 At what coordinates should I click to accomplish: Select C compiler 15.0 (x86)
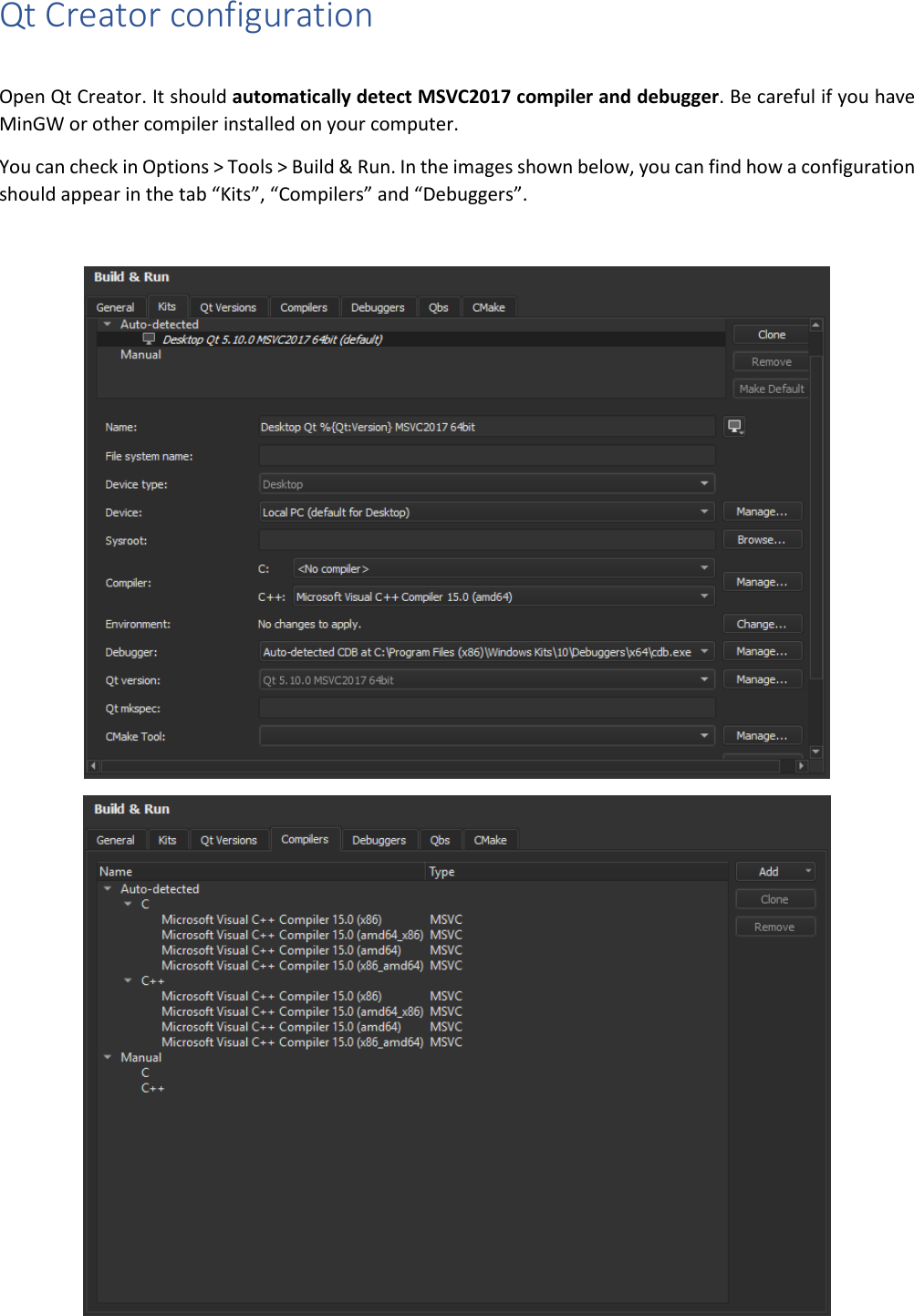(x=272, y=919)
